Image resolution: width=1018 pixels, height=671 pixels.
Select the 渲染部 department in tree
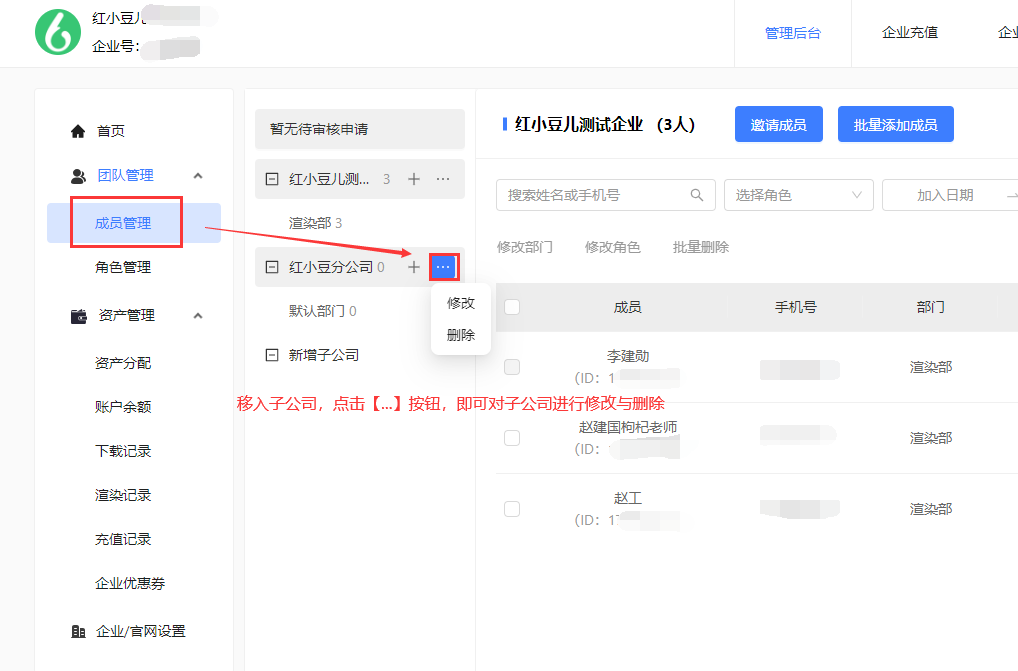point(315,223)
